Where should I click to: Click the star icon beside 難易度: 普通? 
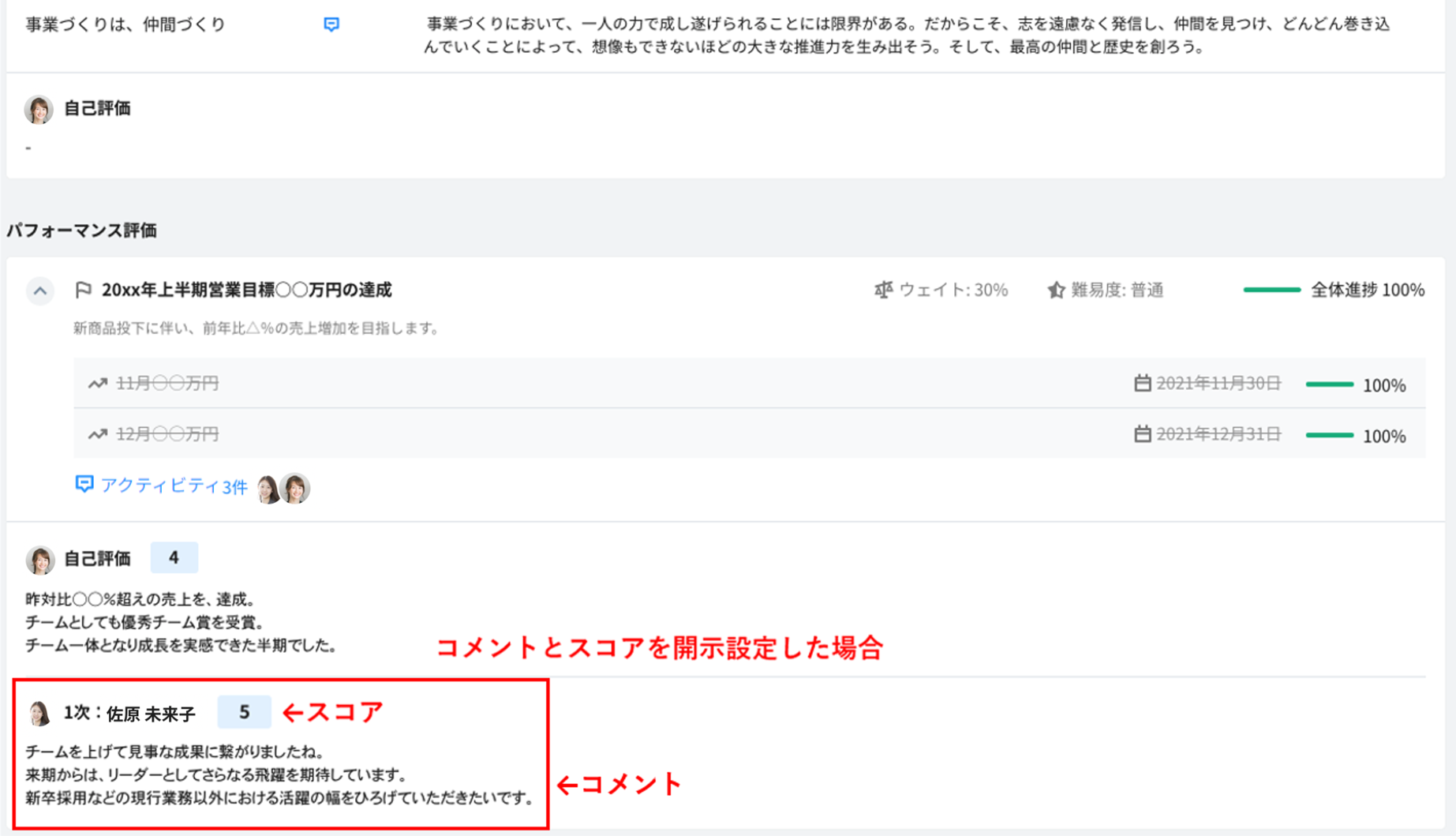click(x=1055, y=291)
